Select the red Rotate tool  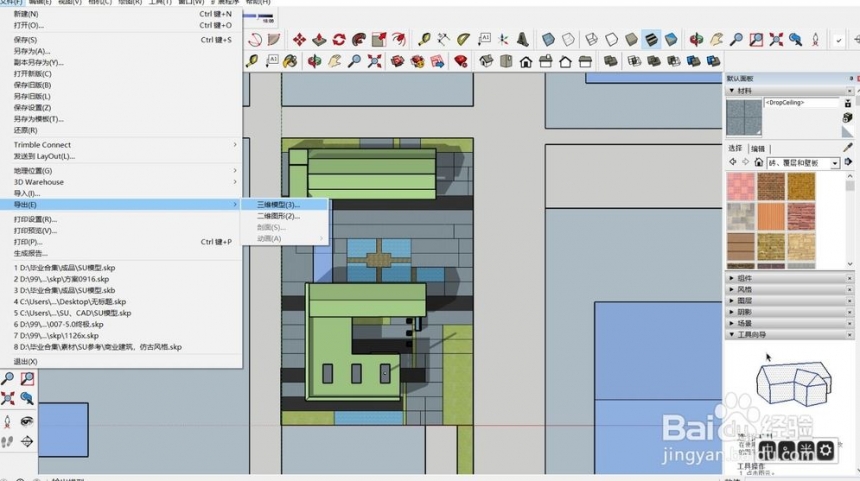339,39
